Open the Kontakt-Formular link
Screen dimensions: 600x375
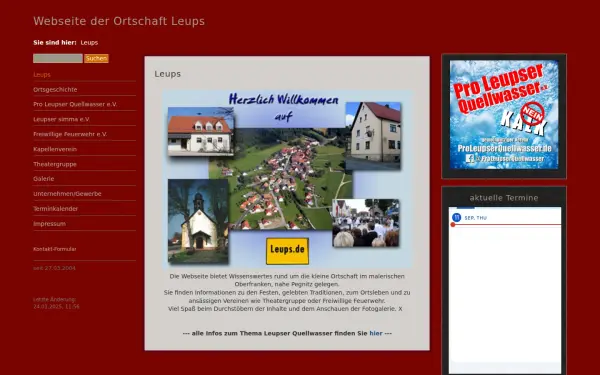[55, 249]
